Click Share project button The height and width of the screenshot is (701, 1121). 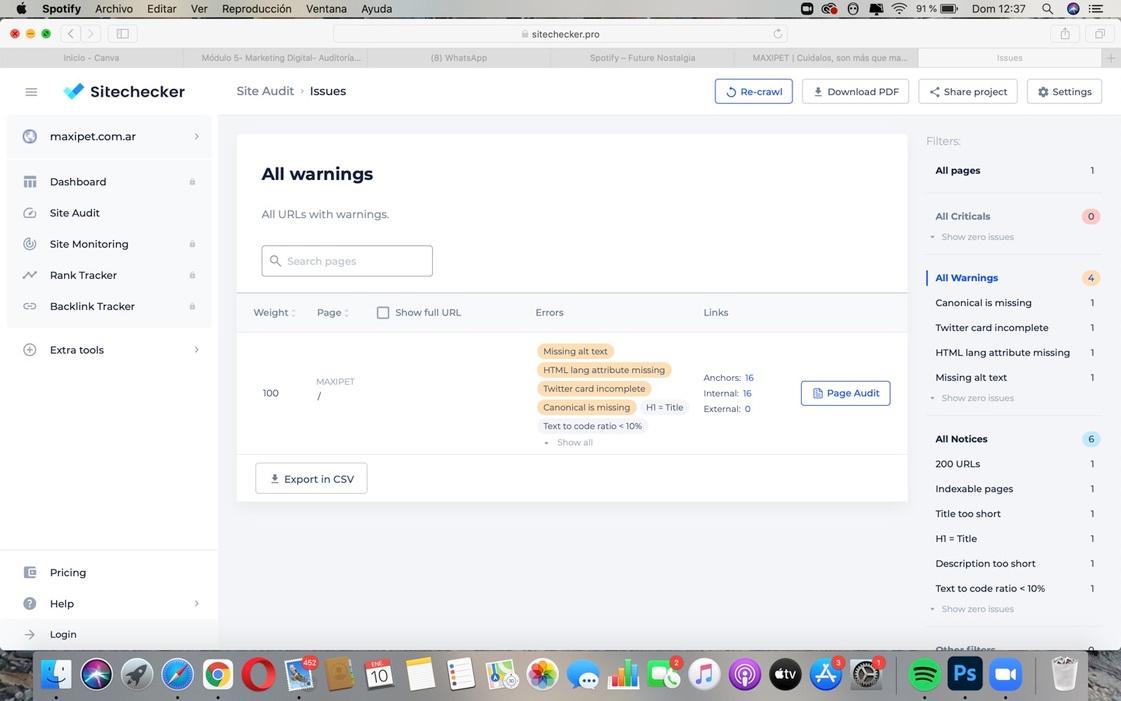[967, 91]
